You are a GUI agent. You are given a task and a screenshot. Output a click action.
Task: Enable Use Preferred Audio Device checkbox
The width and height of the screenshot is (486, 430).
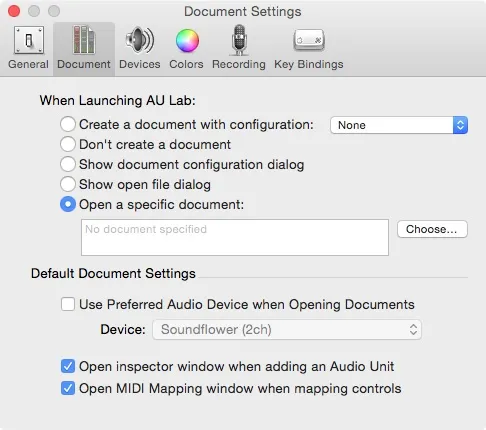click(x=68, y=304)
